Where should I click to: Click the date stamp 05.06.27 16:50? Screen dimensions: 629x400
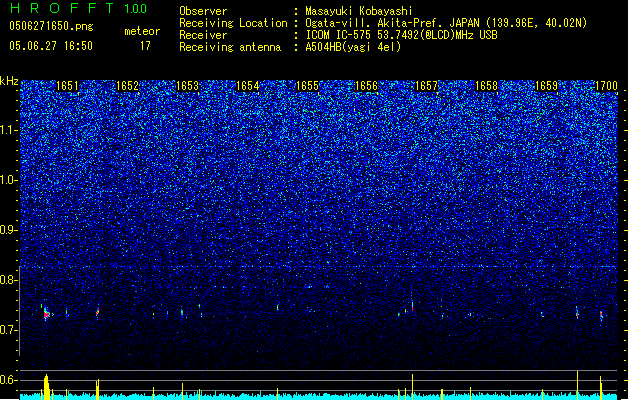click(51, 46)
